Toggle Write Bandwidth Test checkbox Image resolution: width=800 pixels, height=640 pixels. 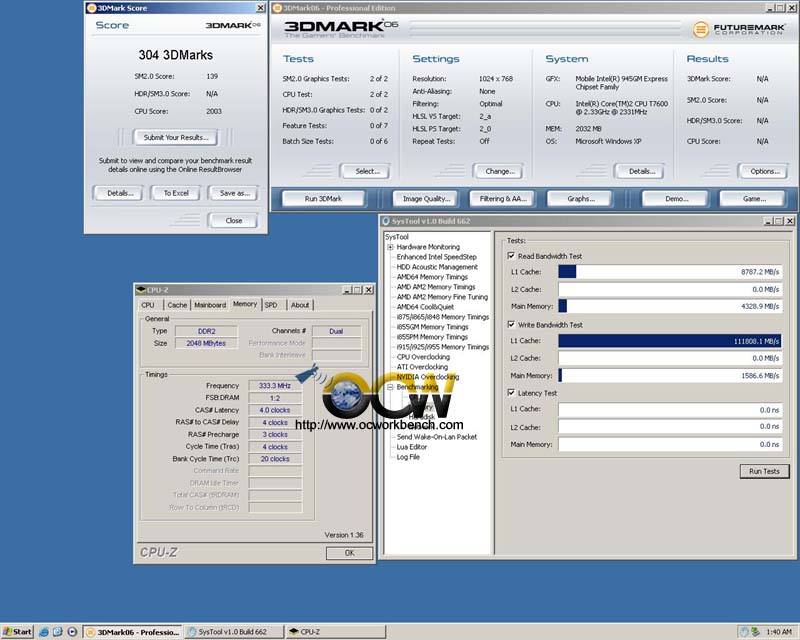click(x=511, y=324)
